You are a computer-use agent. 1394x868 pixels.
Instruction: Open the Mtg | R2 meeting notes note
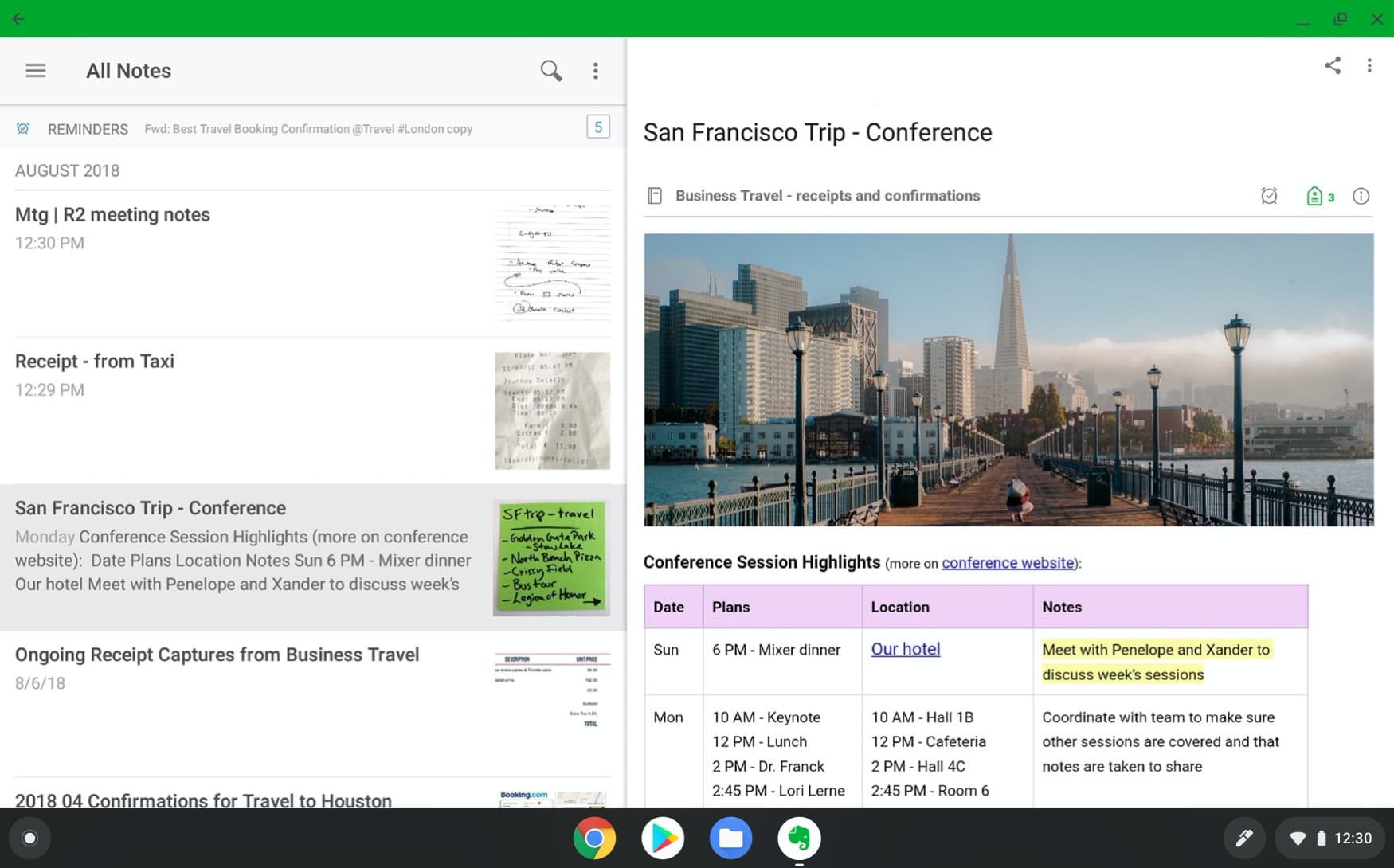point(313,264)
